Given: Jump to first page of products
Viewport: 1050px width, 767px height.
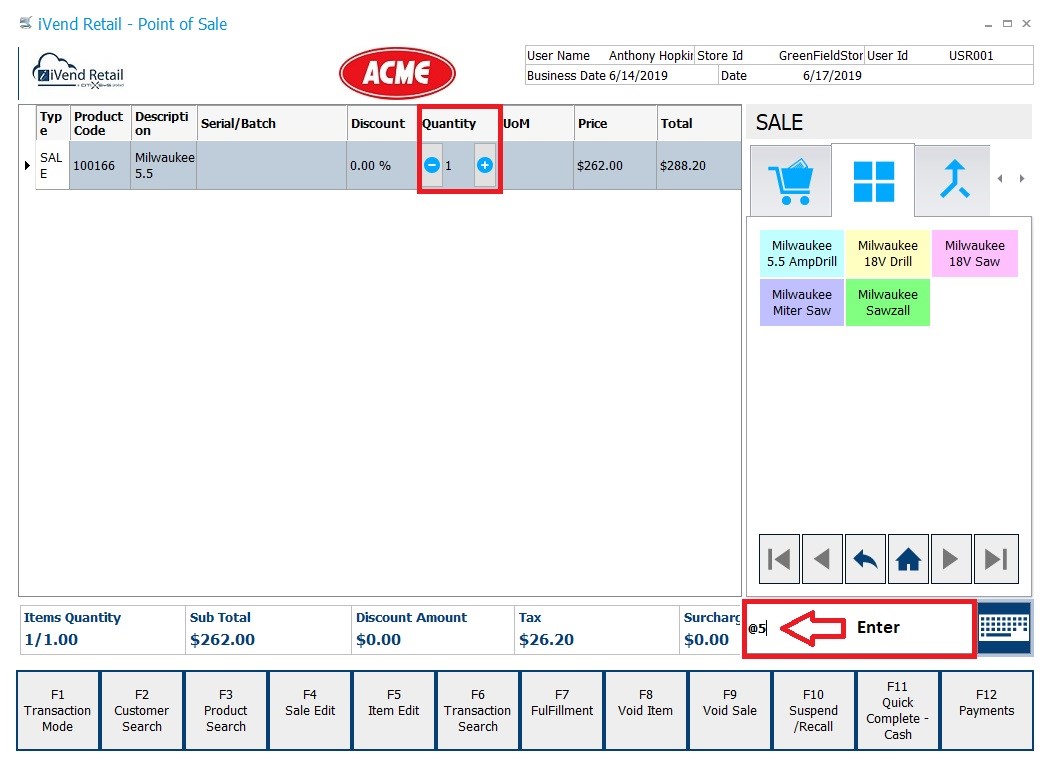Looking at the screenshot, I should [x=779, y=559].
